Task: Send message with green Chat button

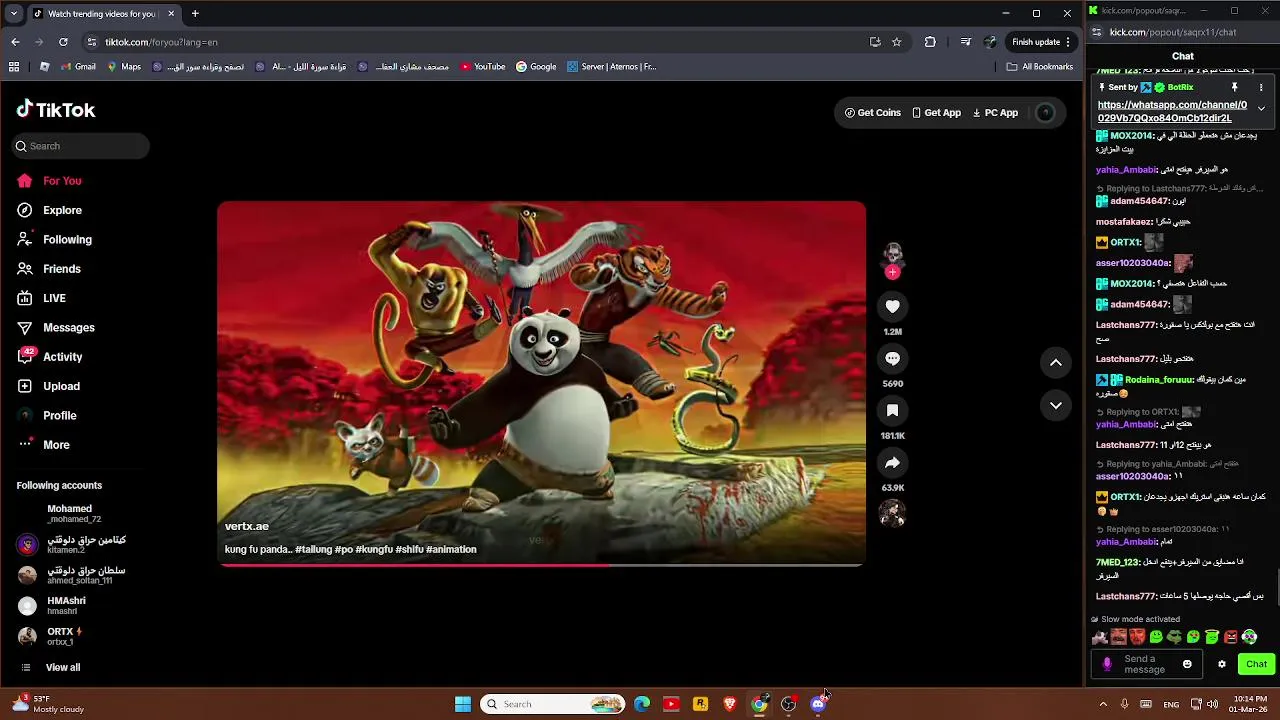Action: click(x=1256, y=664)
